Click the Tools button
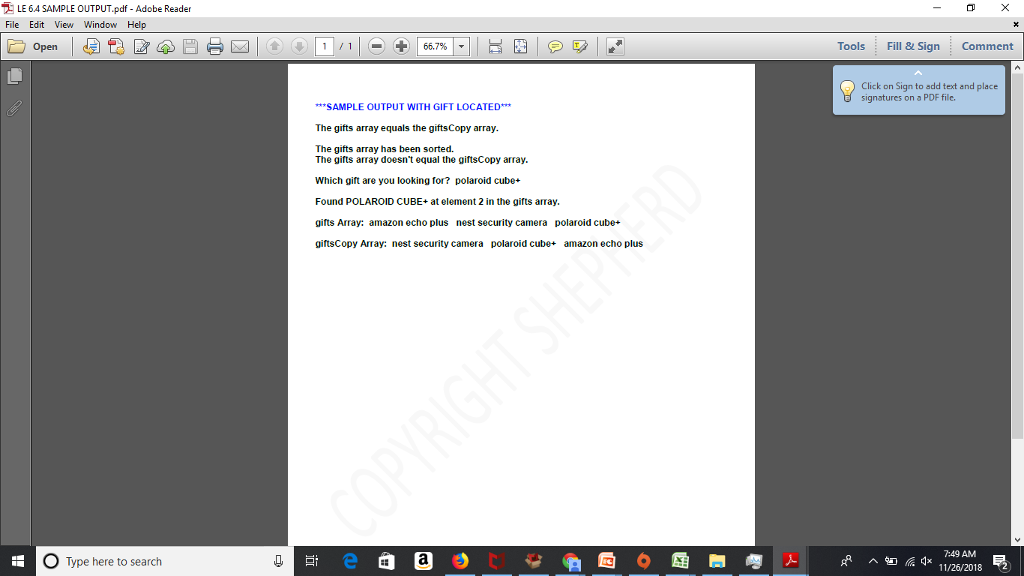This screenshot has height=576, width=1024. tap(851, 45)
